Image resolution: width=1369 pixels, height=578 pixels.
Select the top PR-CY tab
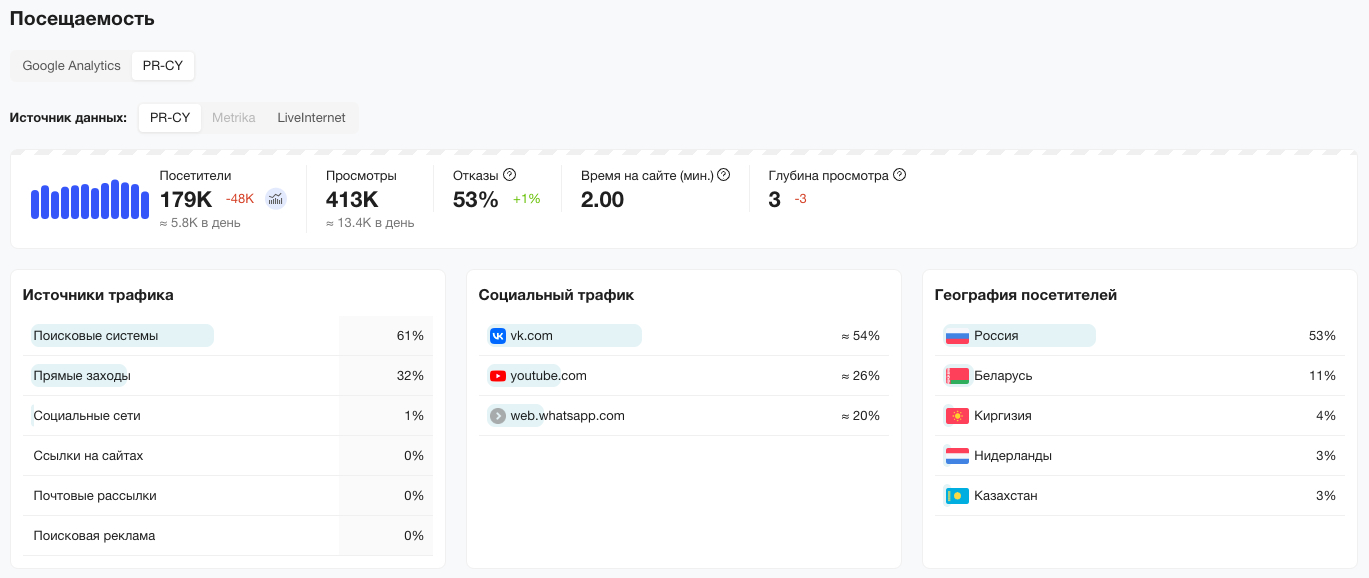pyautogui.click(x=163, y=66)
